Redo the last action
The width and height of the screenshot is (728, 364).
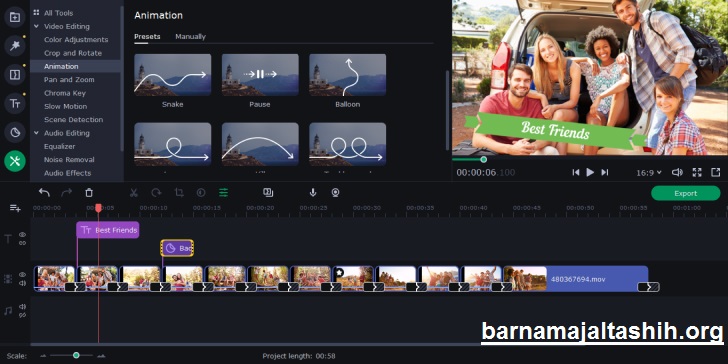pyautogui.click(x=67, y=193)
